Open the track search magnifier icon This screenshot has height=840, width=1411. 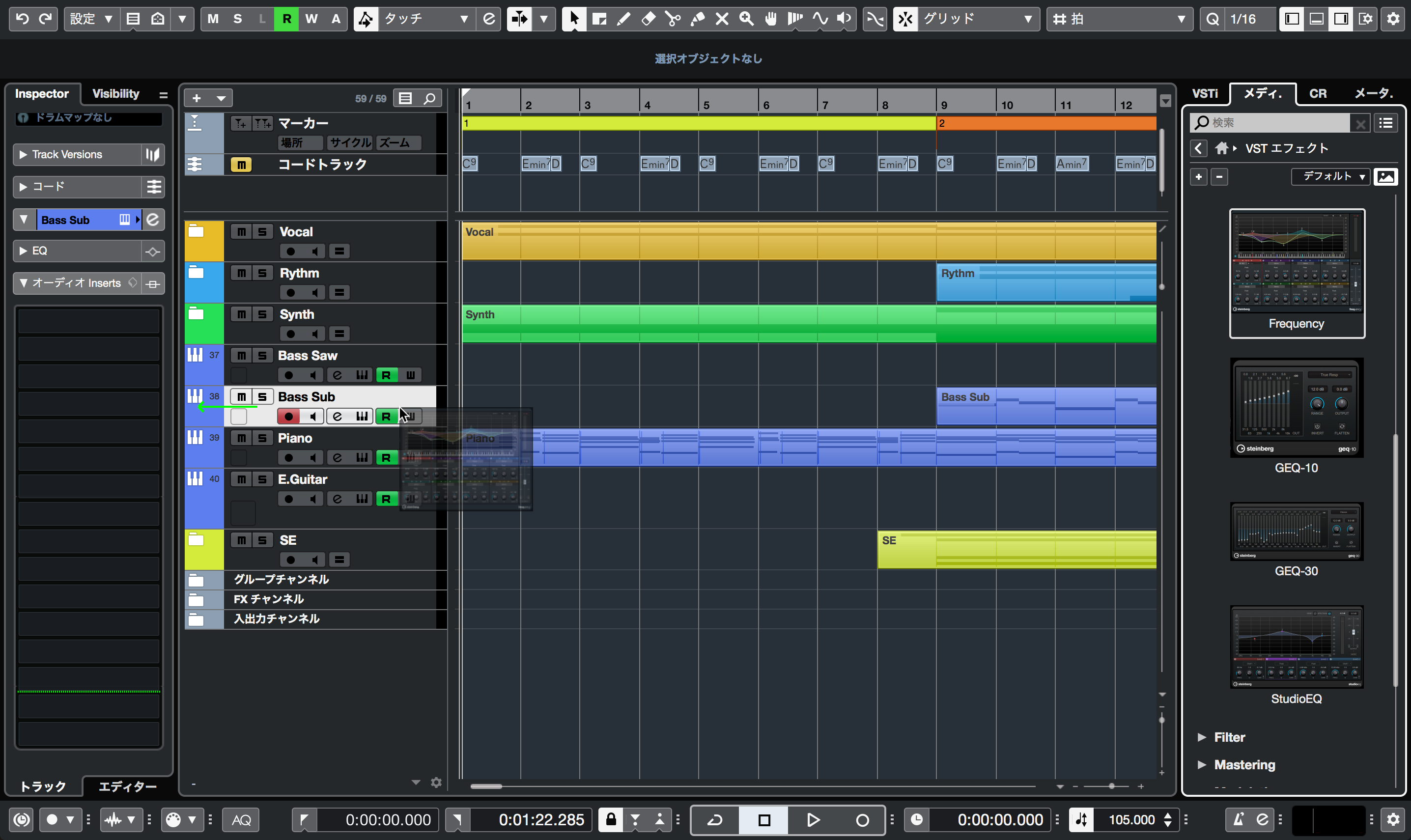(429, 98)
